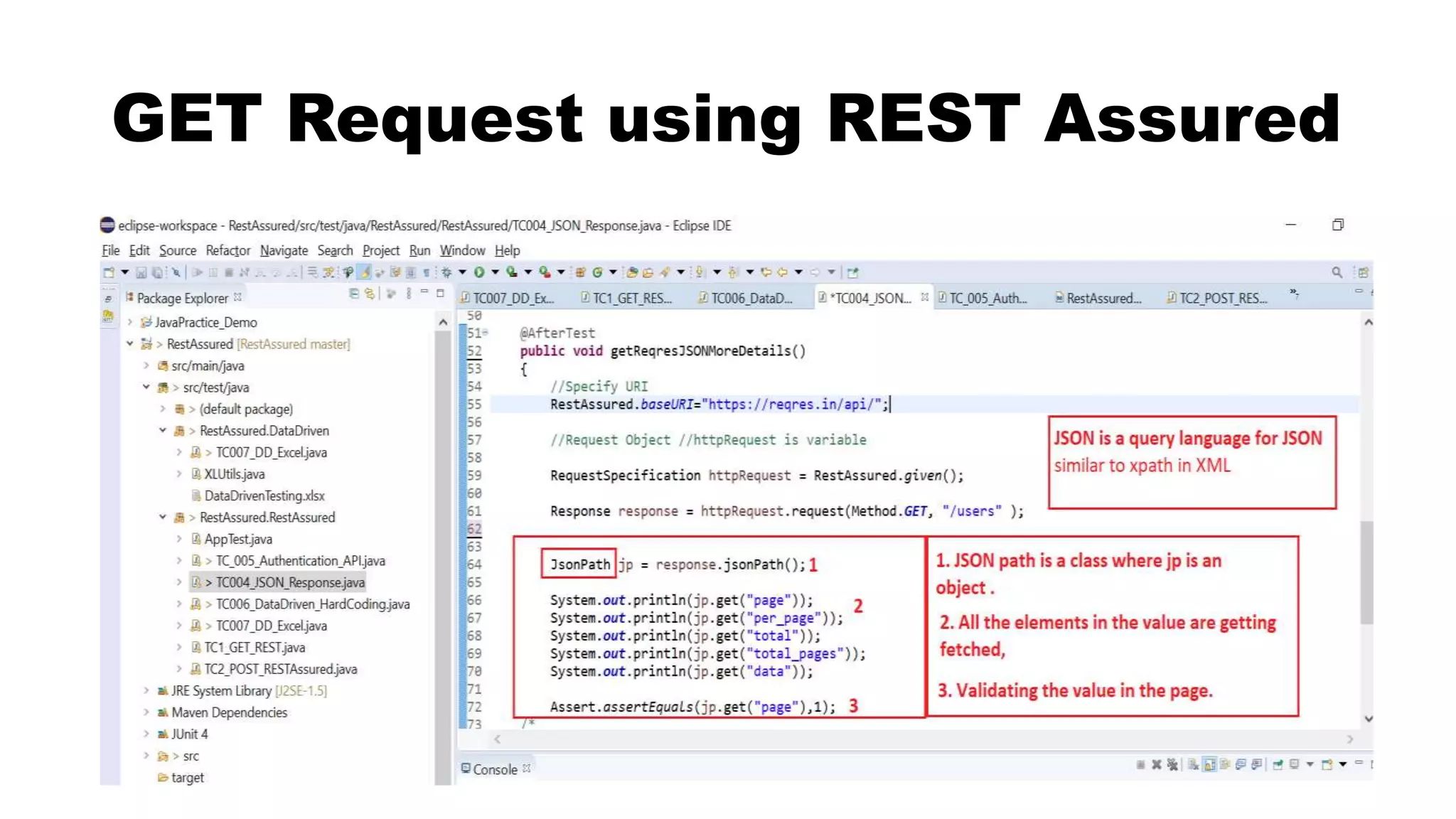Click the Search flashlight toolbar icon

point(665,272)
